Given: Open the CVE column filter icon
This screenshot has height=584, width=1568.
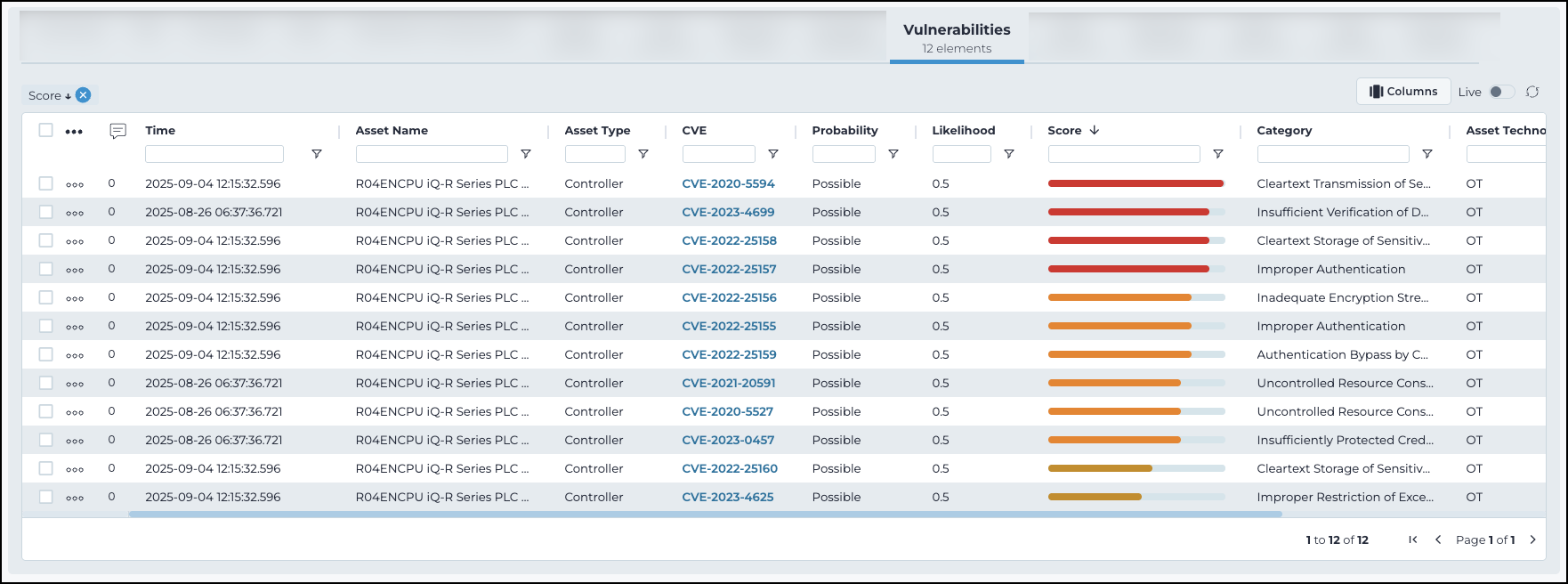Looking at the screenshot, I should pos(773,154).
